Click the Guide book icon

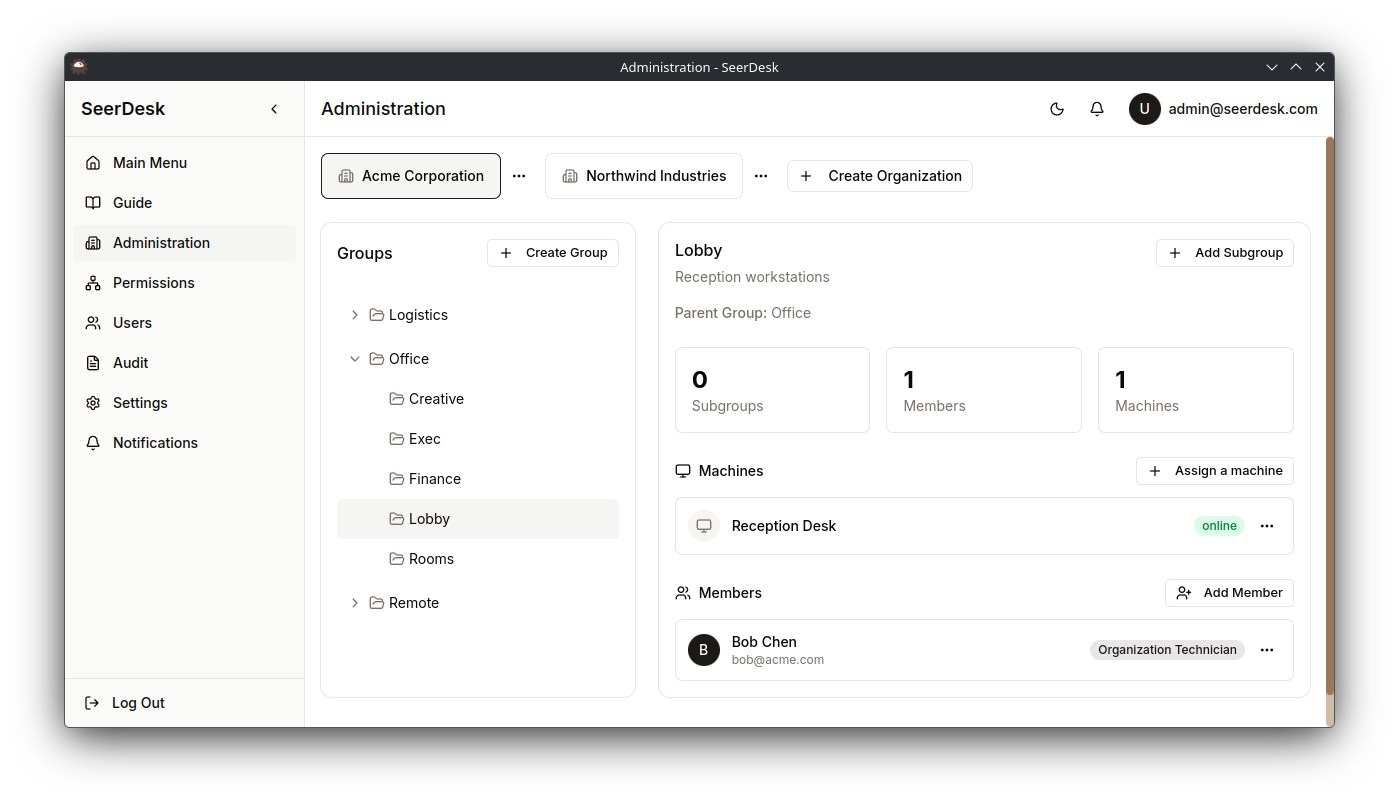point(93,202)
